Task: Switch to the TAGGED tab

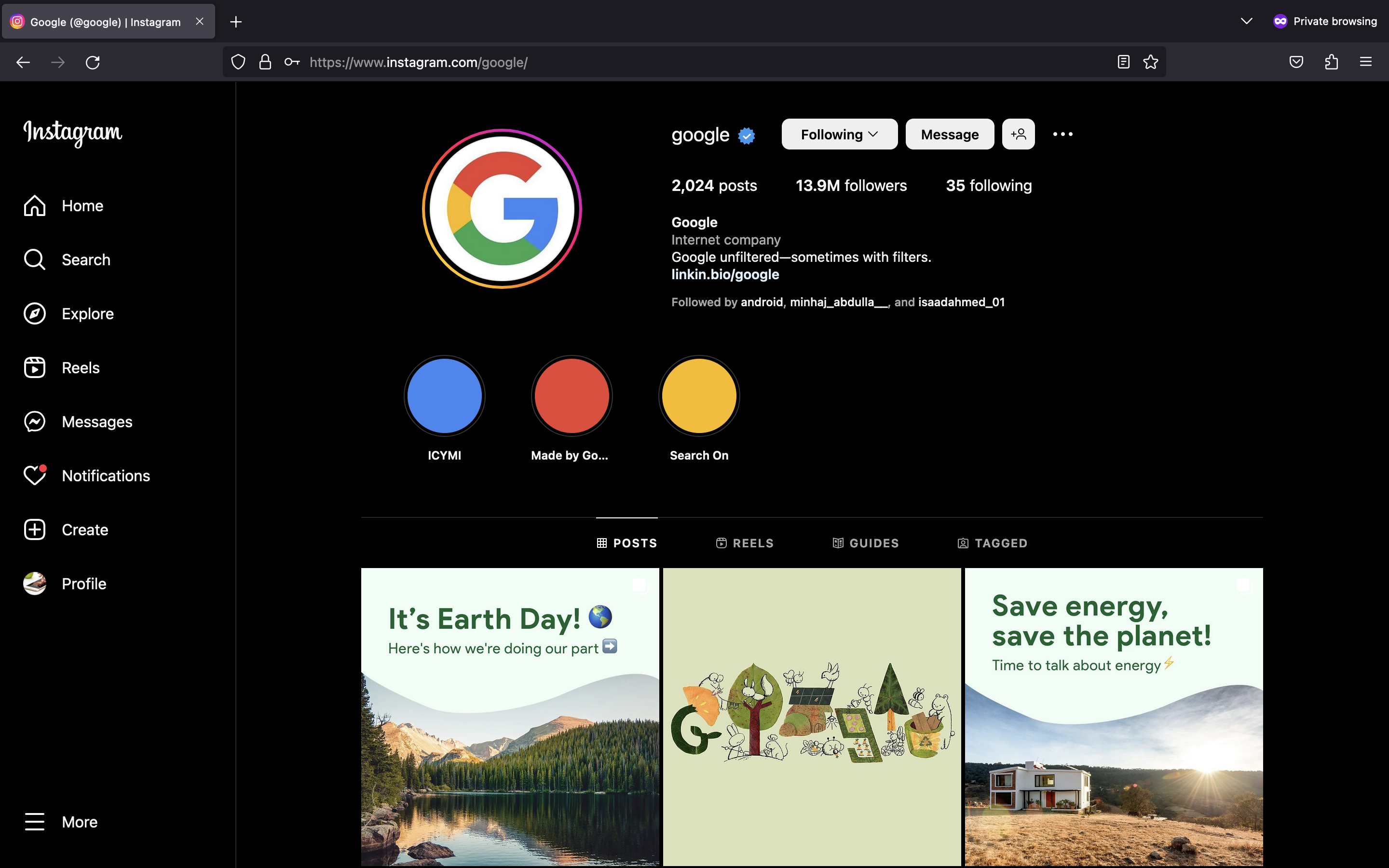Action: point(993,543)
